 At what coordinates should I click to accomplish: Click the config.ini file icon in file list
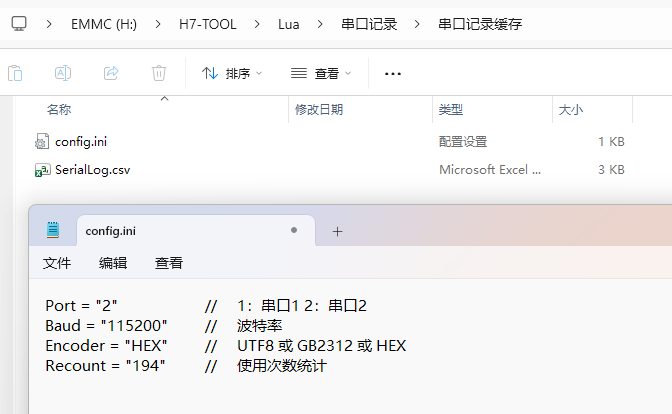point(42,142)
